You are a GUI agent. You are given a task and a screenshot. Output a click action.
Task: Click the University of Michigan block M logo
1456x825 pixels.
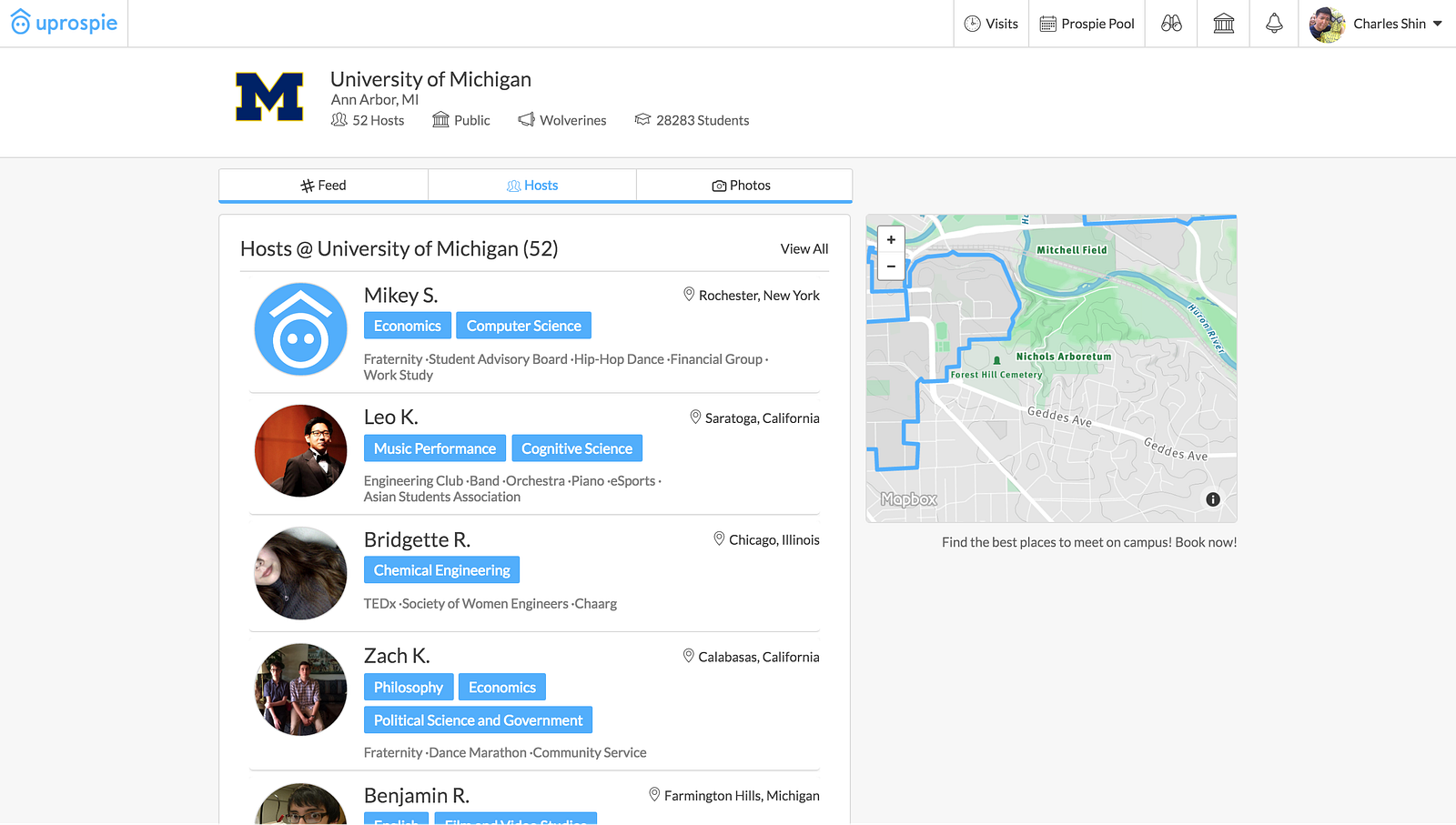coord(269,96)
